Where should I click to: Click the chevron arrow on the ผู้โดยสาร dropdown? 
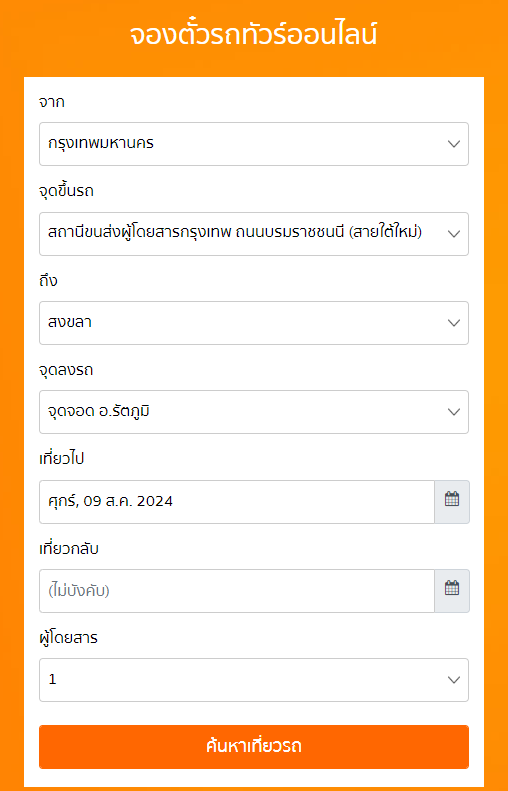click(454, 680)
